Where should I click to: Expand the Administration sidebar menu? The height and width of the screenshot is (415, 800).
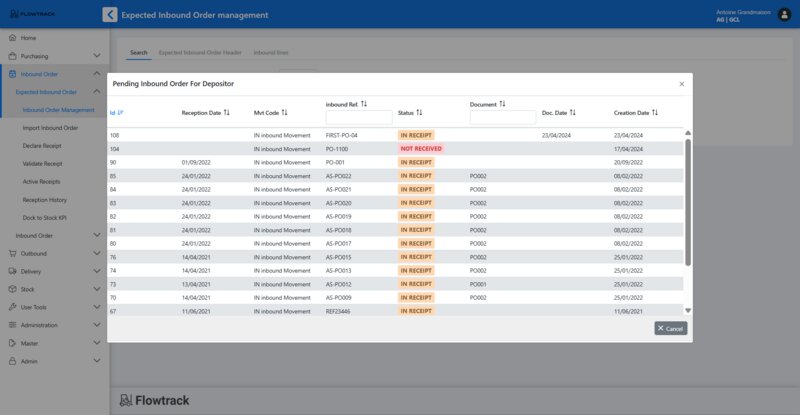[x=96, y=325]
